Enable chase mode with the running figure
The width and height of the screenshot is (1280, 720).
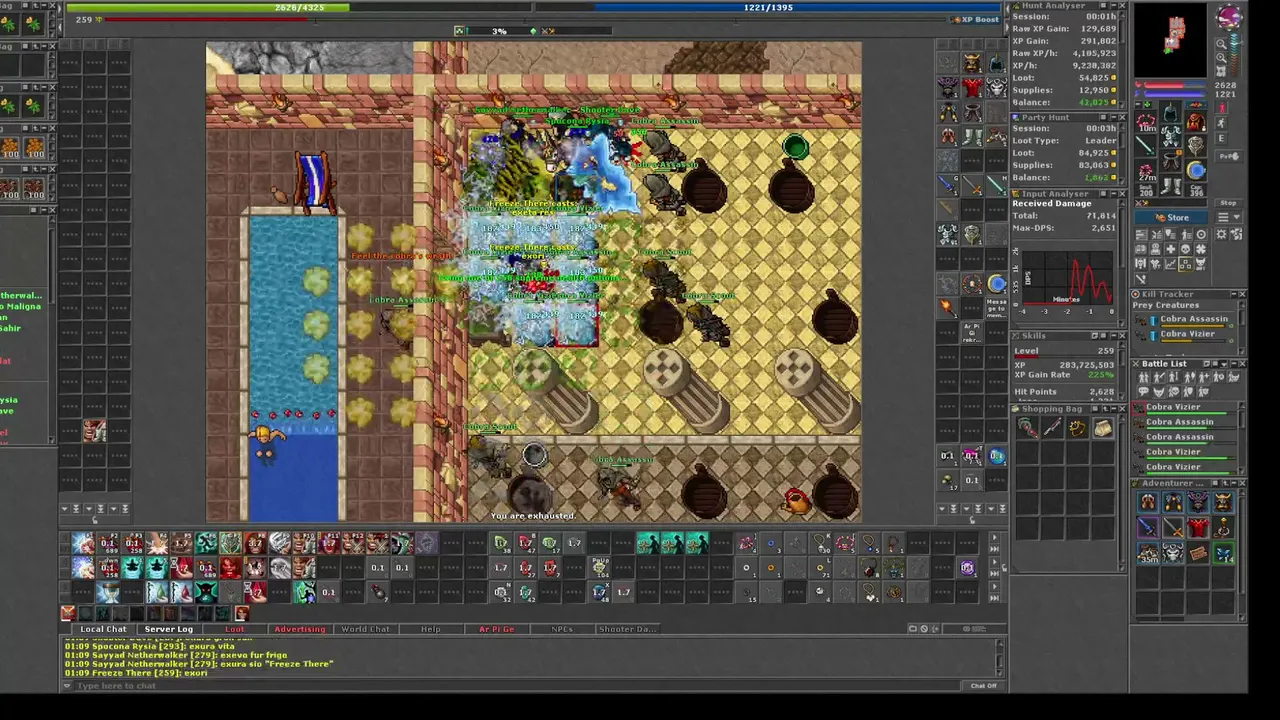click(x=1221, y=122)
